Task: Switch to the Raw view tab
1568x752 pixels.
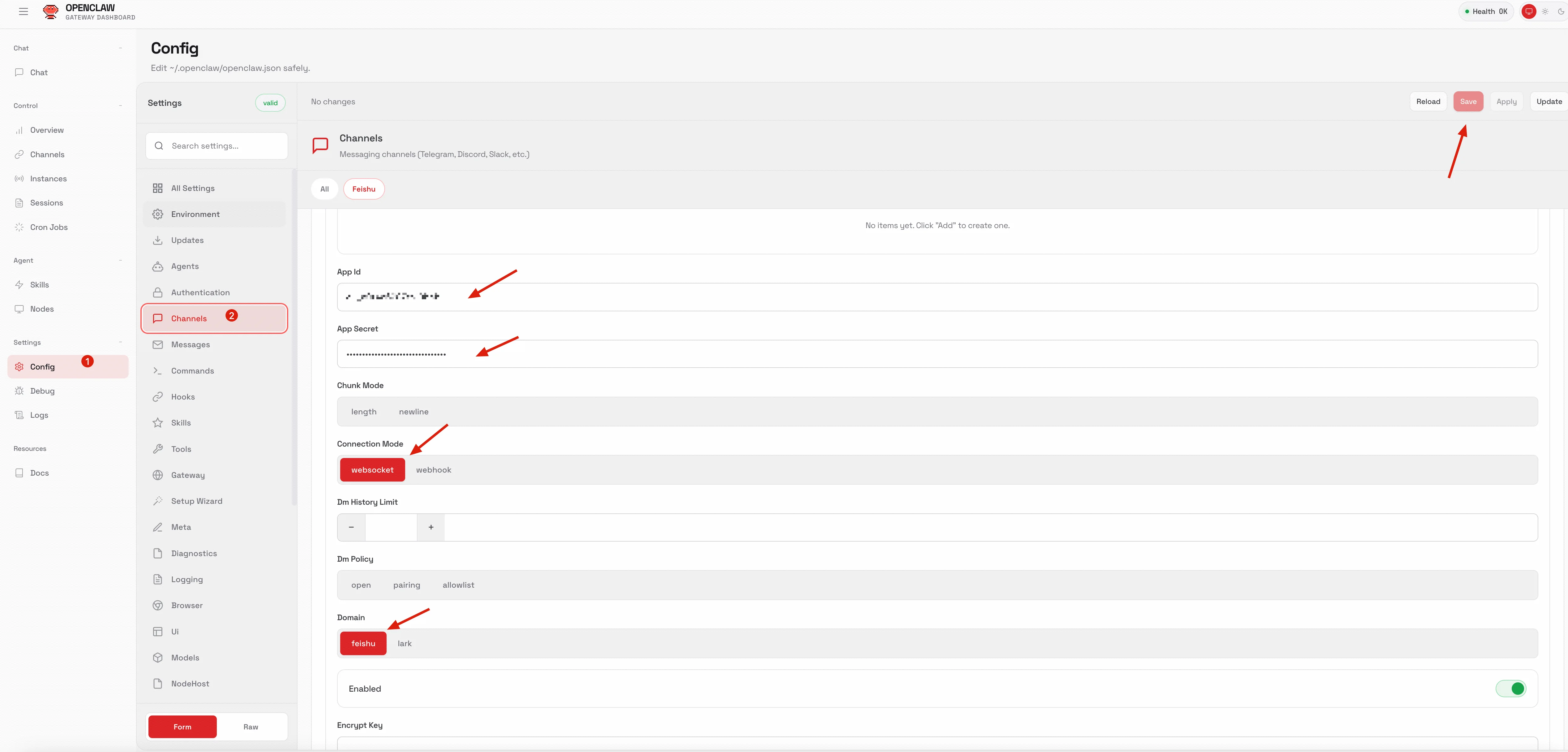Action: coord(251,727)
